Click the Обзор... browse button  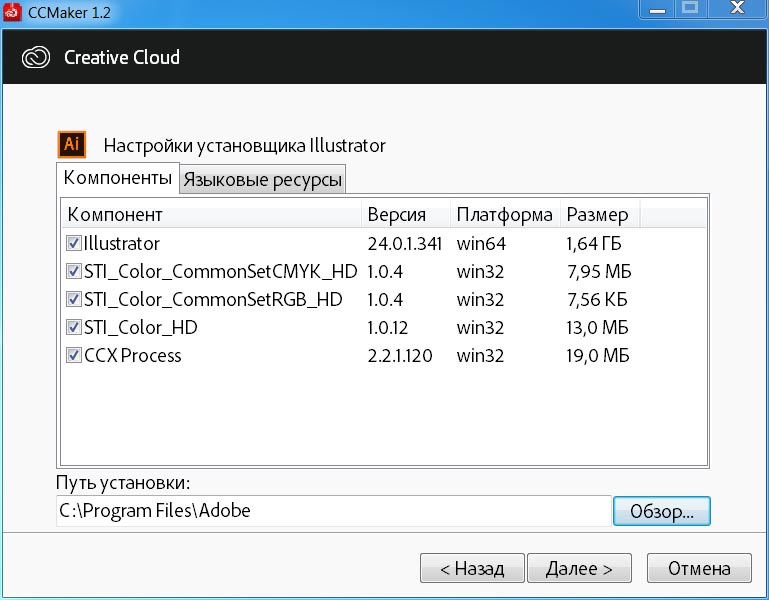[x=661, y=511]
